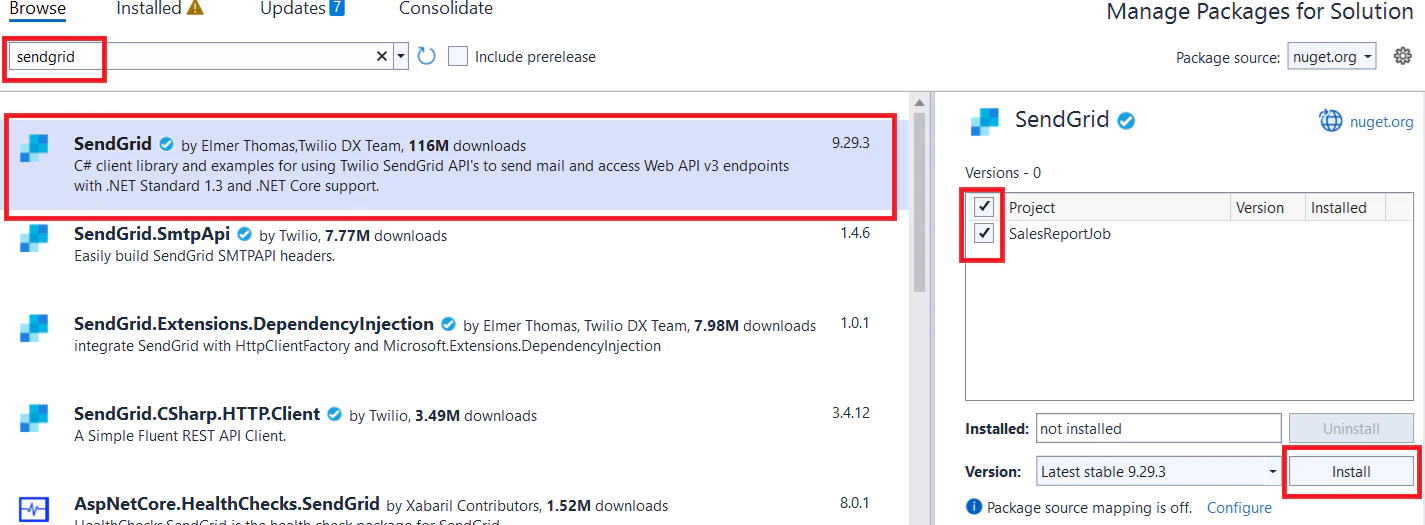Click verified badge next to SendGrid.CSharp.HTTP.Client

(x=335, y=415)
